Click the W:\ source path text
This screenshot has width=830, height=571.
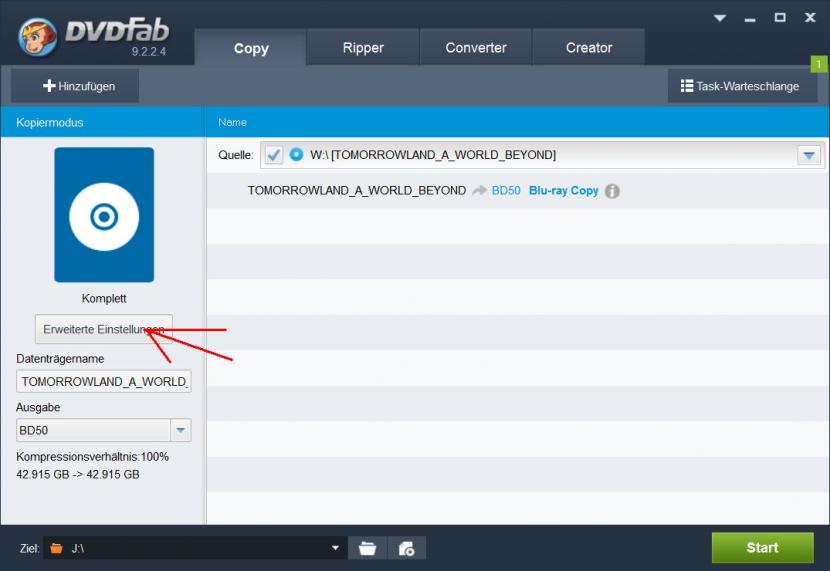pos(433,155)
